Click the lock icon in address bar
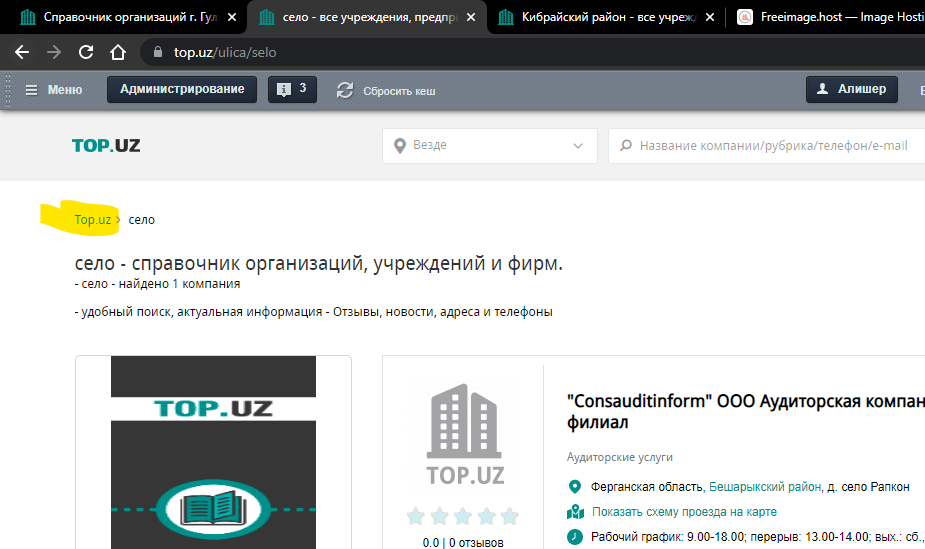This screenshot has width=925, height=549. 158,52
